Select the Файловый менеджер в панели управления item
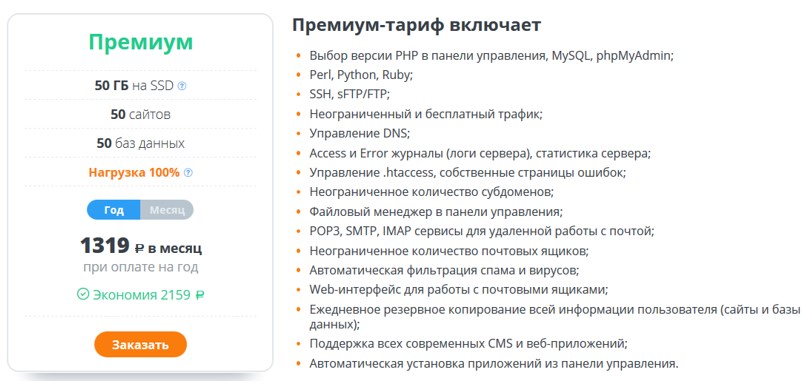Screen dimensions: 806x387 pyautogui.click(x=436, y=212)
